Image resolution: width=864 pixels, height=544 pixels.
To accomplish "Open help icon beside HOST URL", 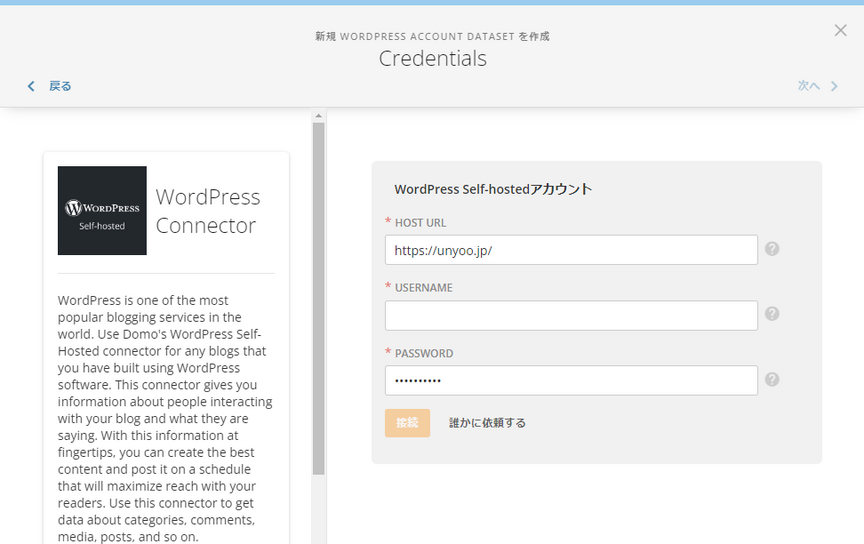I will pyautogui.click(x=772, y=249).
